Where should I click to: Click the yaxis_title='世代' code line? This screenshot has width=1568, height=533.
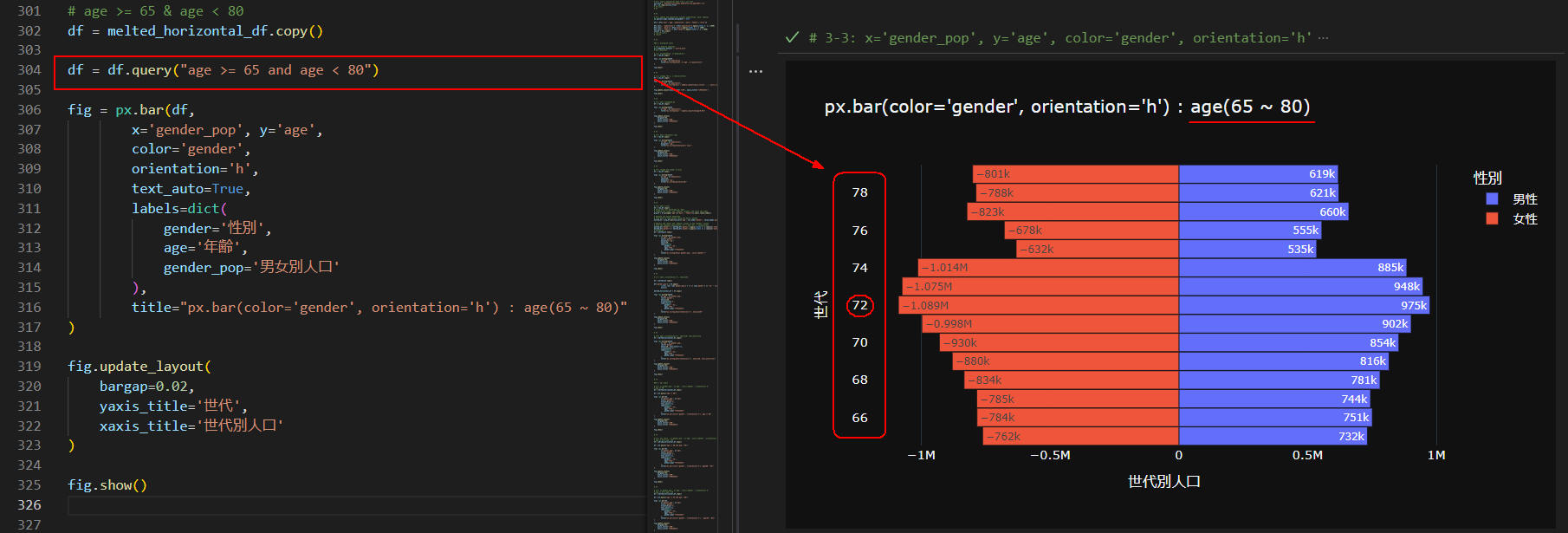tap(174, 406)
